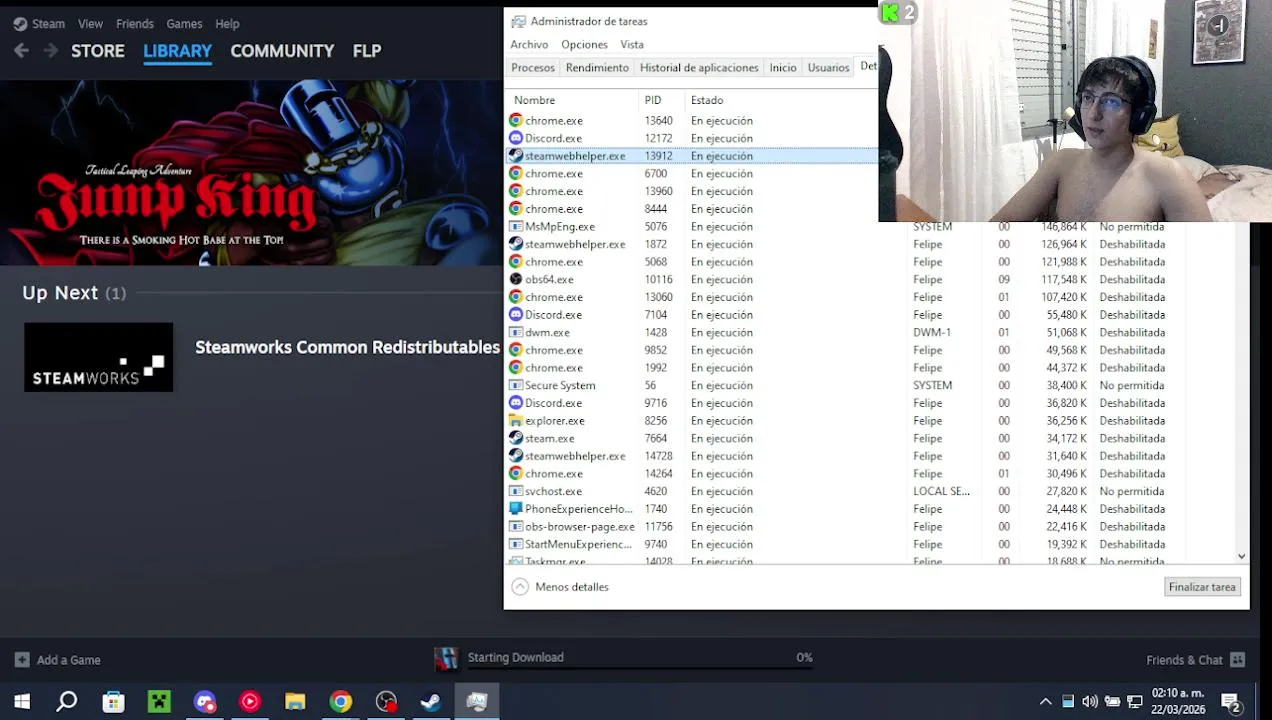This screenshot has height=720, width=1272.
Task: Open Steam's Games menu
Action: pos(184,23)
